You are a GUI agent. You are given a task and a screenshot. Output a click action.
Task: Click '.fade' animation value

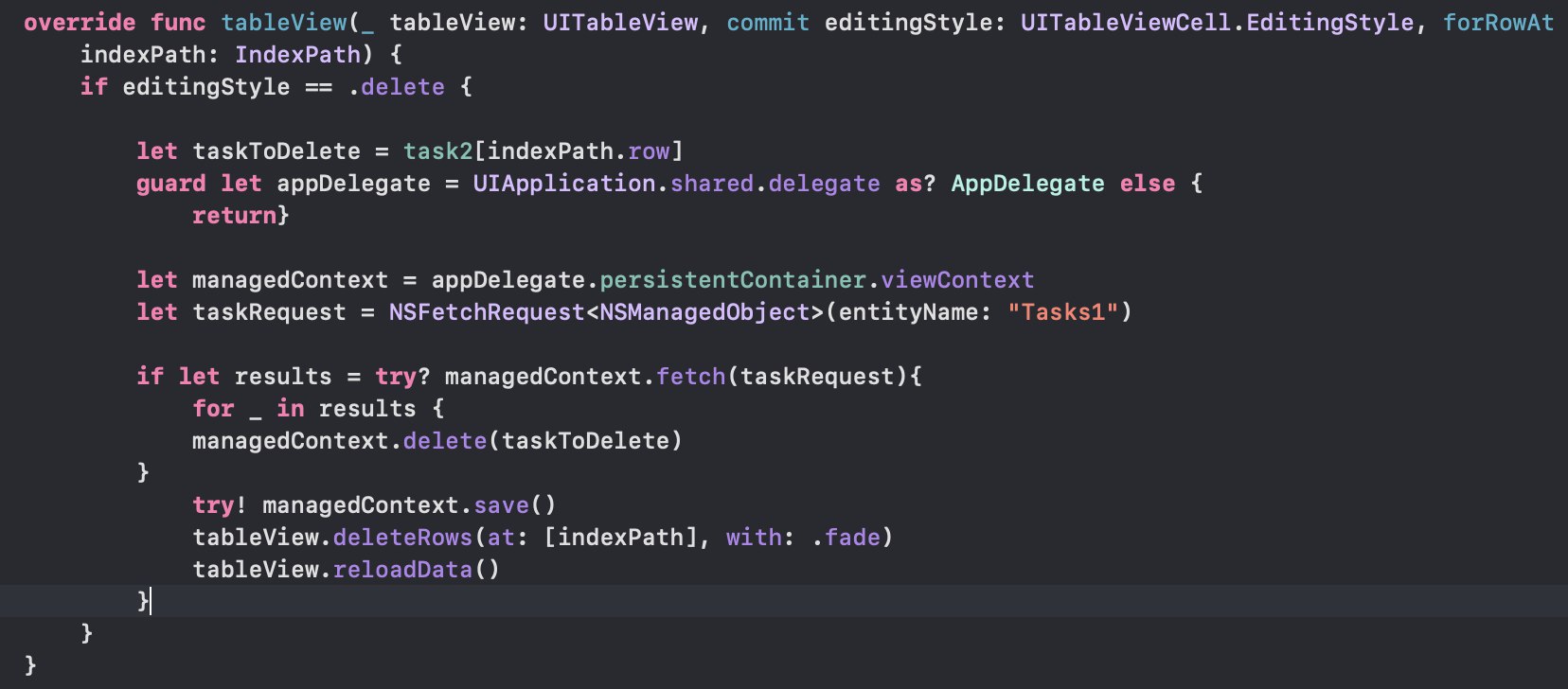[846, 537]
